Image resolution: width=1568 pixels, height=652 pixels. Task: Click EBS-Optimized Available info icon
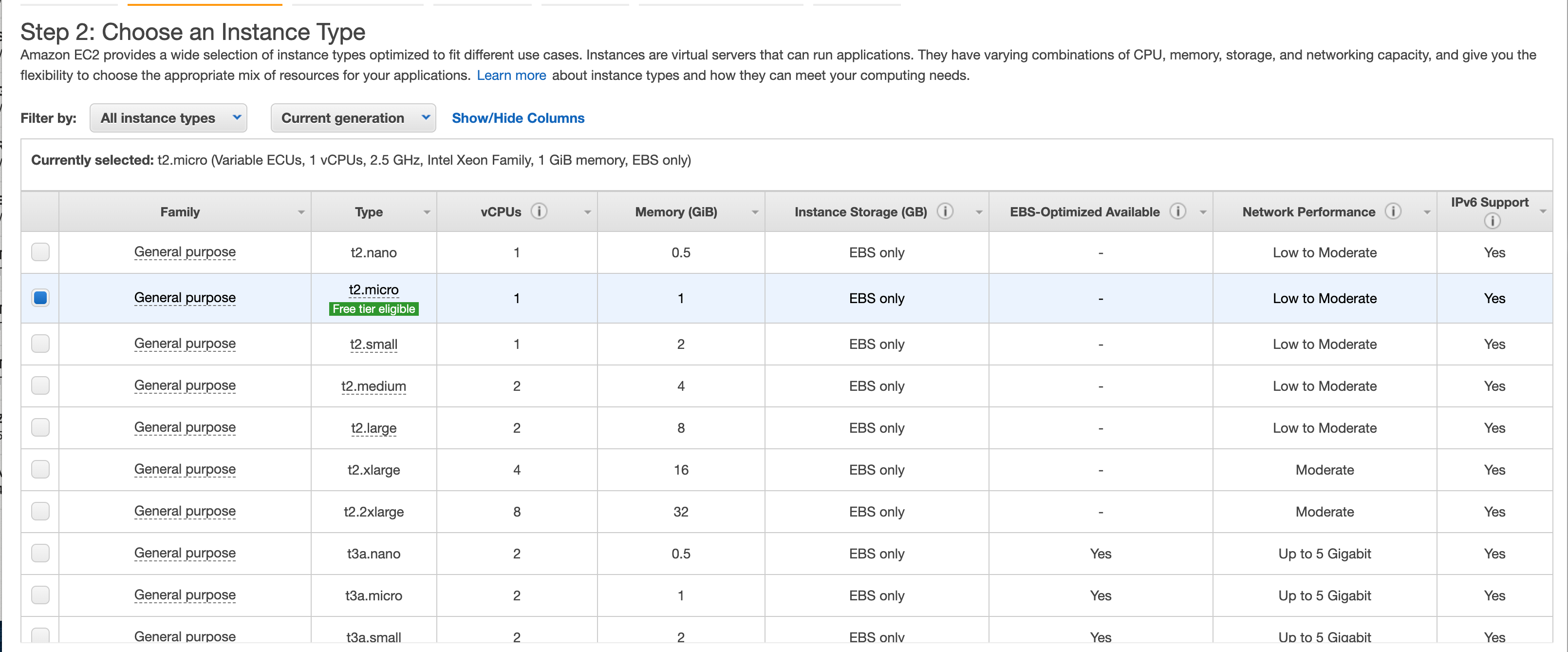click(1178, 211)
